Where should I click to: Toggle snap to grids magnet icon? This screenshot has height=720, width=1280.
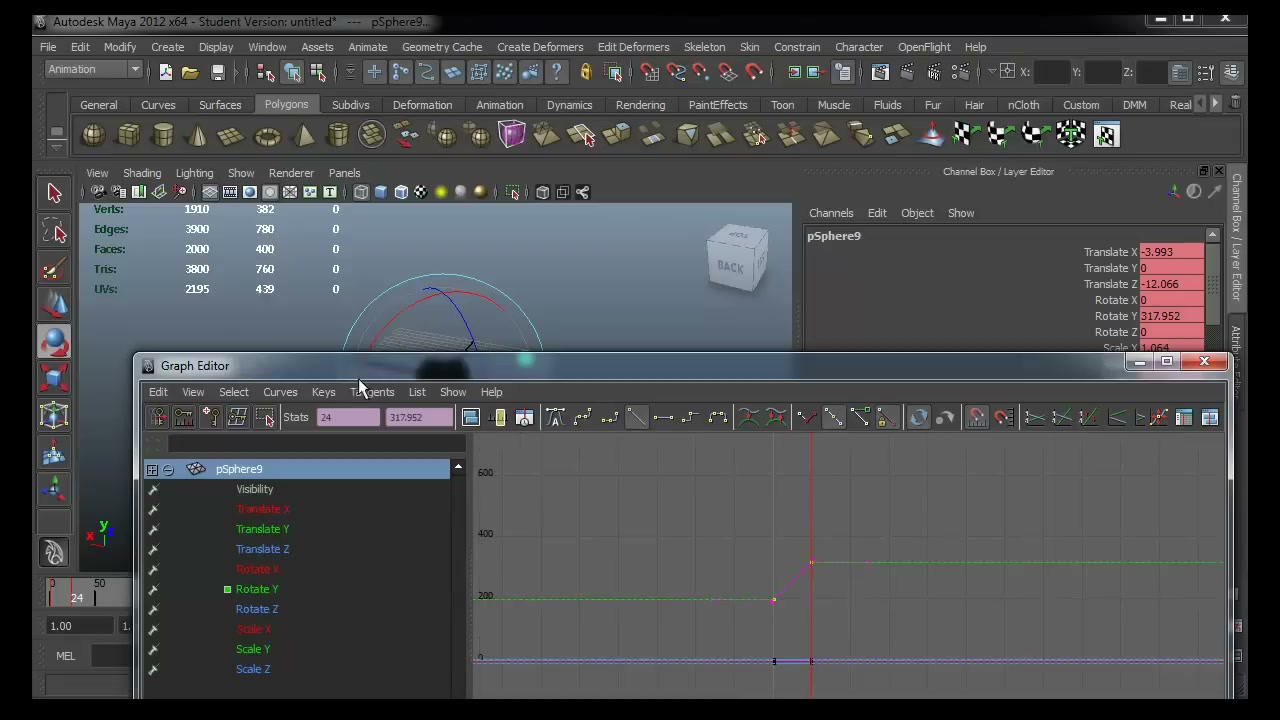pos(649,72)
